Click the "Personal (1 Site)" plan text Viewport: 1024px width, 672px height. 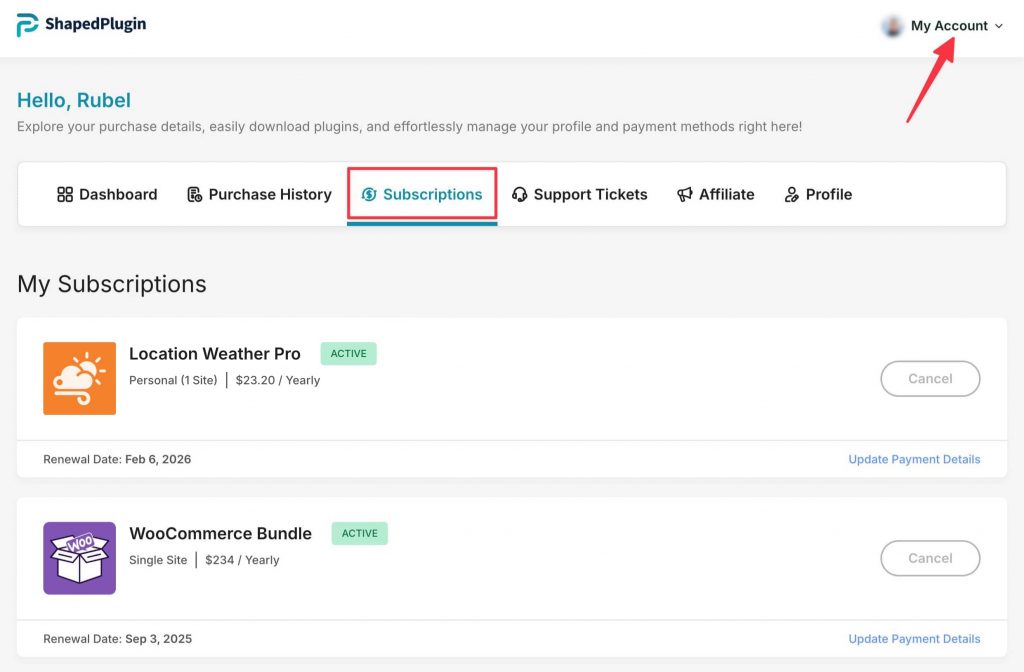[173, 380]
